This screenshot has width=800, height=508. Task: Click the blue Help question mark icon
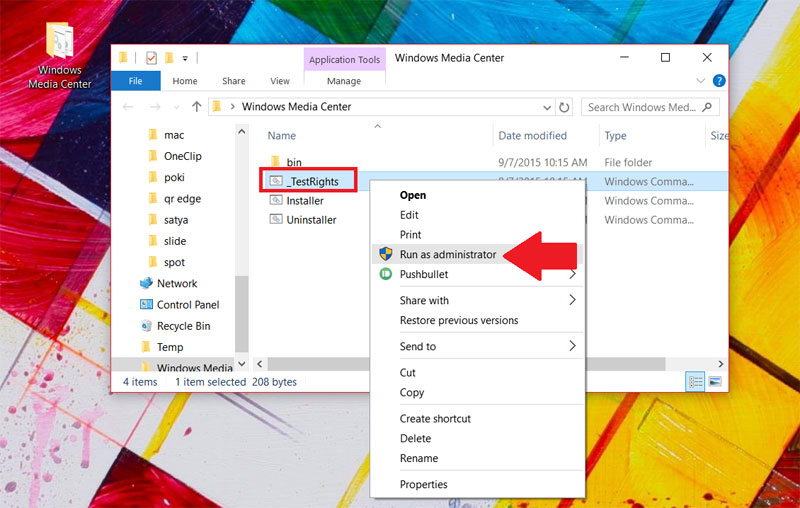pyautogui.click(x=719, y=81)
